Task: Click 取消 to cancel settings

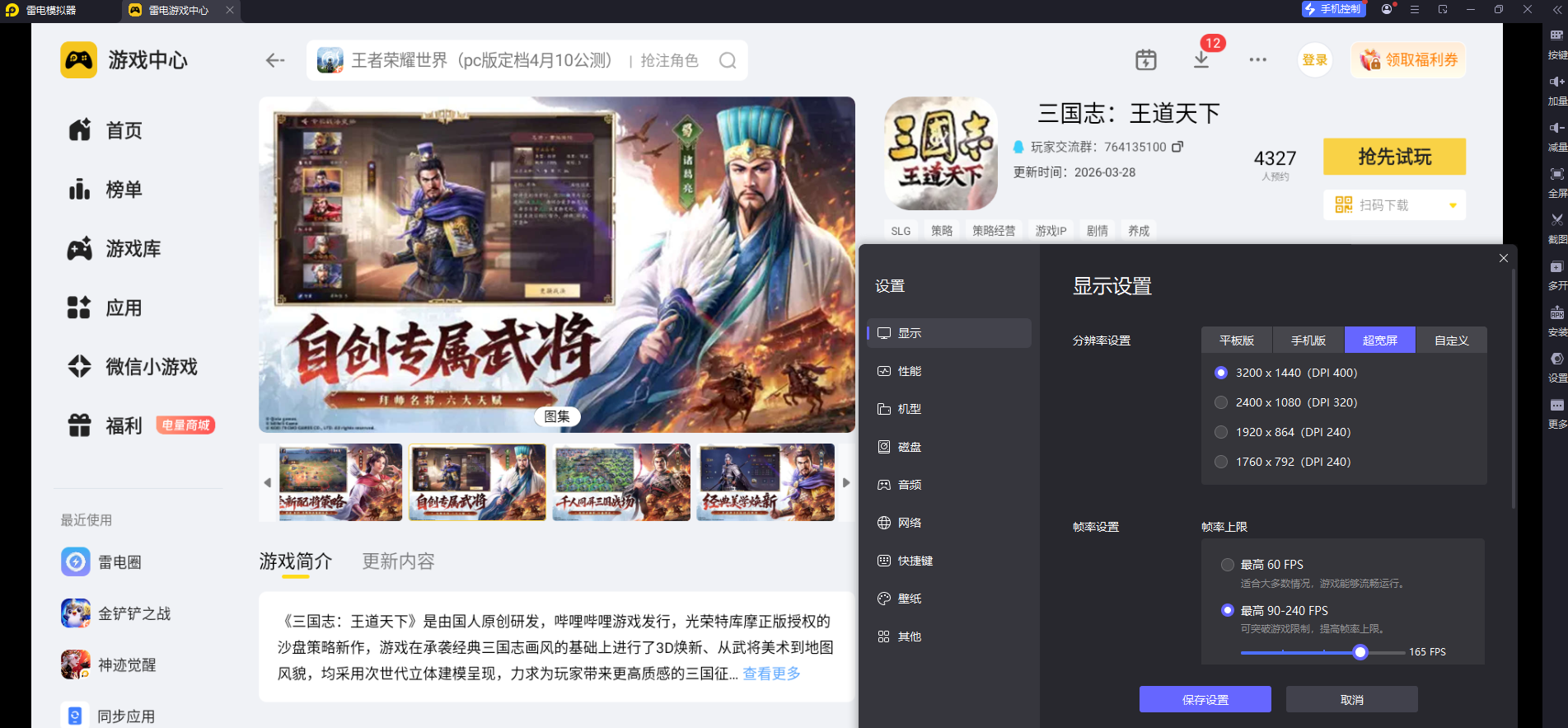Action: click(x=1352, y=699)
